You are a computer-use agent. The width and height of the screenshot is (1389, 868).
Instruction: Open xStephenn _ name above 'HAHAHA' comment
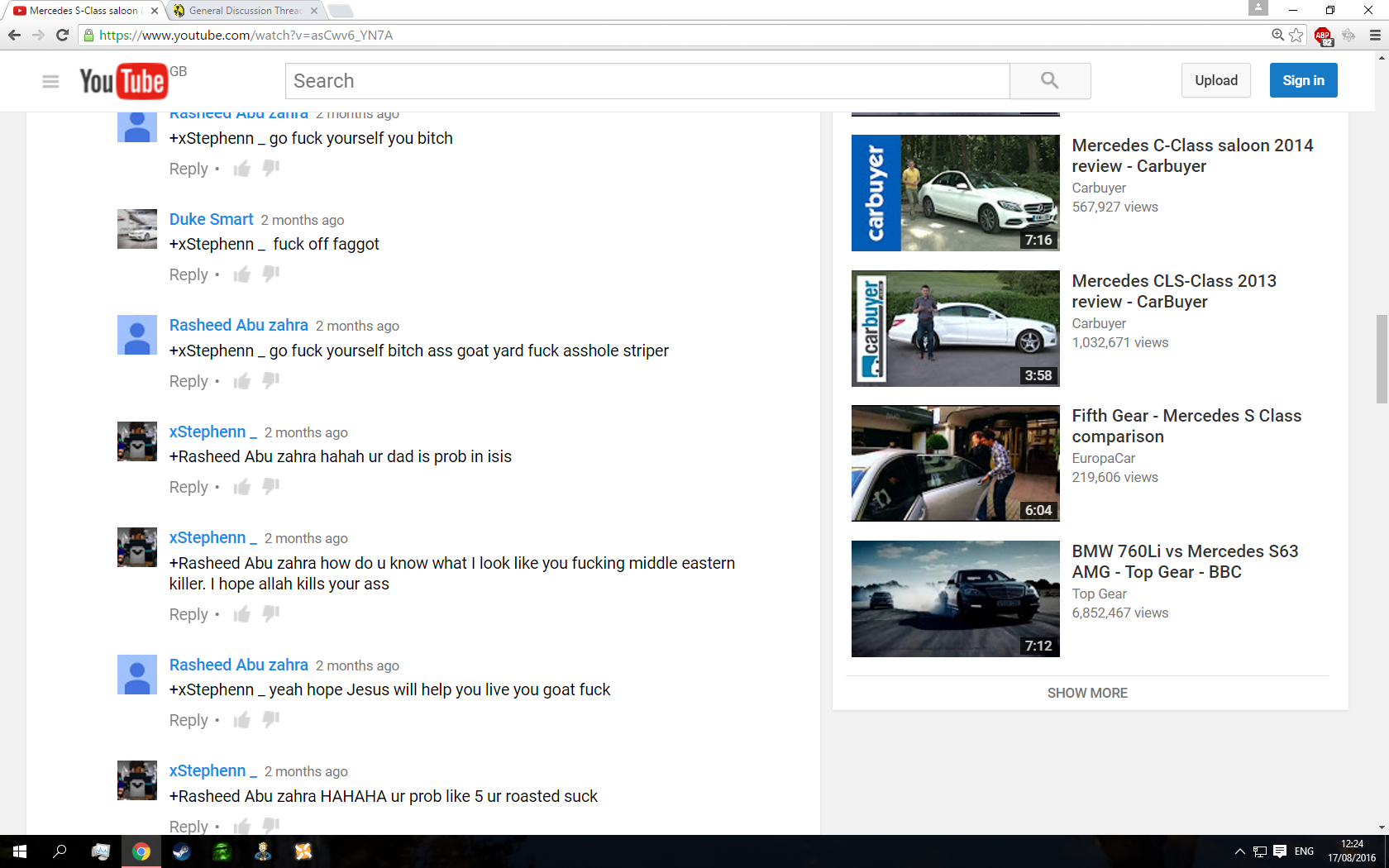tap(213, 770)
